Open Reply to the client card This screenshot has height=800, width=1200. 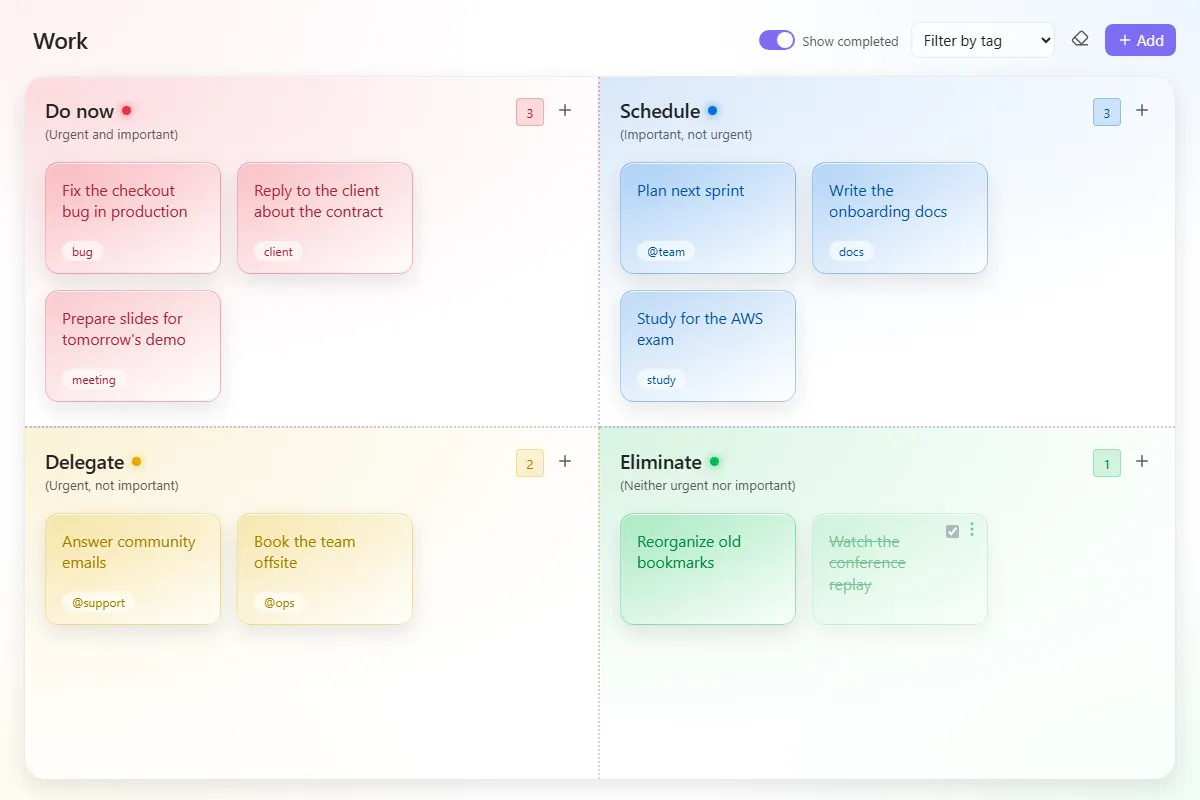[x=325, y=218]
